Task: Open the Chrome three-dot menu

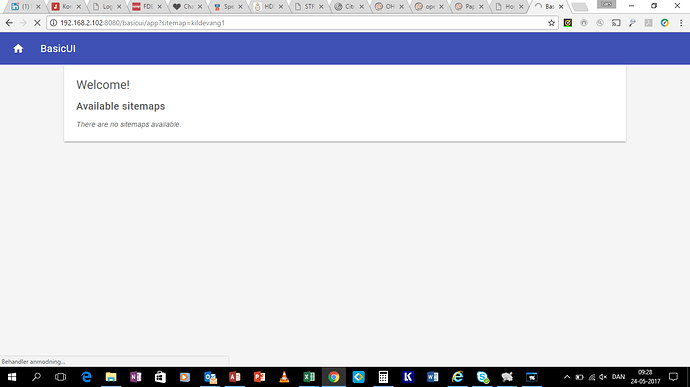Action: (x=681, y=23)
